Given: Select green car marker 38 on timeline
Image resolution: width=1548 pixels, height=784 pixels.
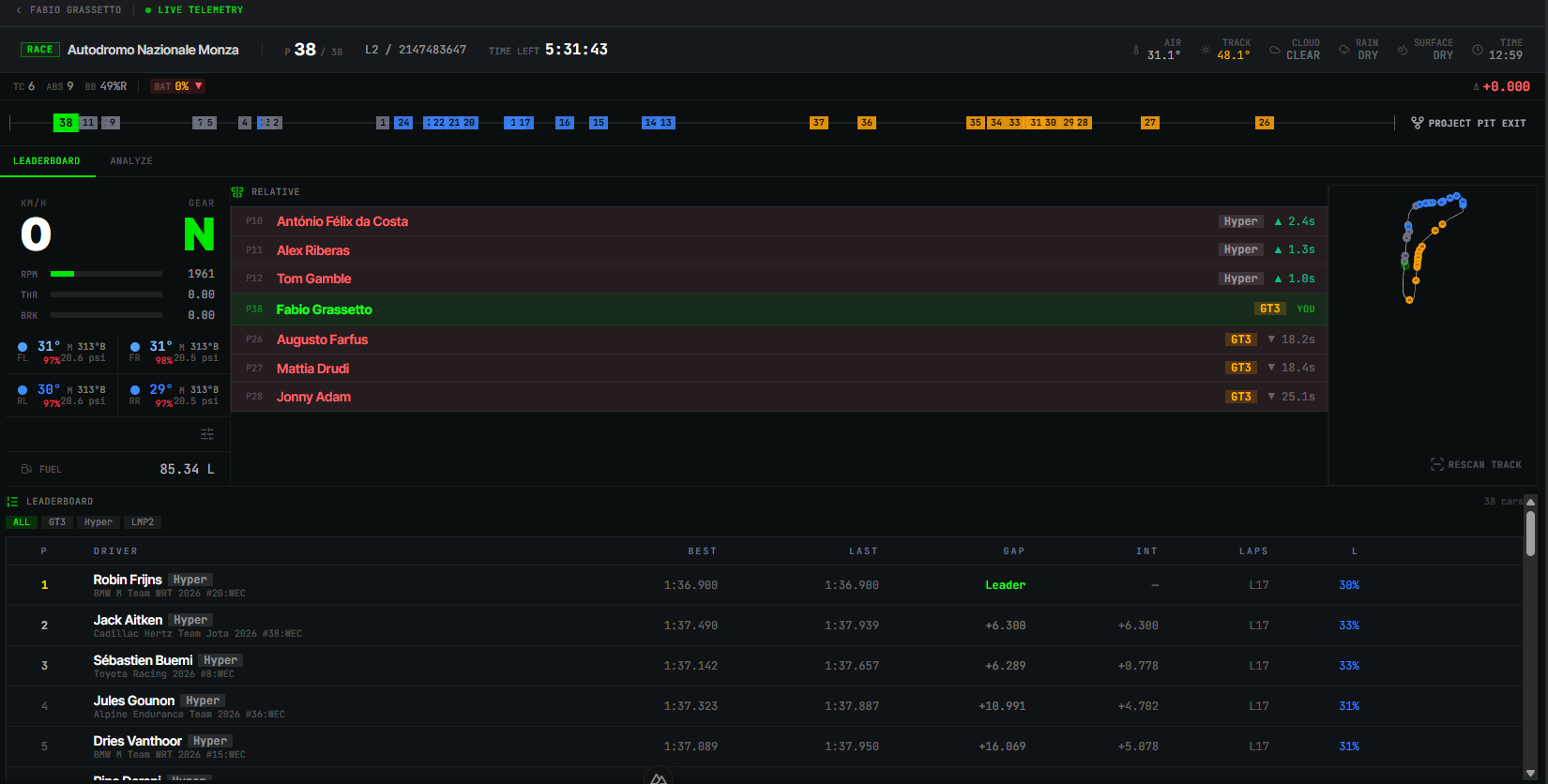Looking at the screenshot, I should (66, 123).
